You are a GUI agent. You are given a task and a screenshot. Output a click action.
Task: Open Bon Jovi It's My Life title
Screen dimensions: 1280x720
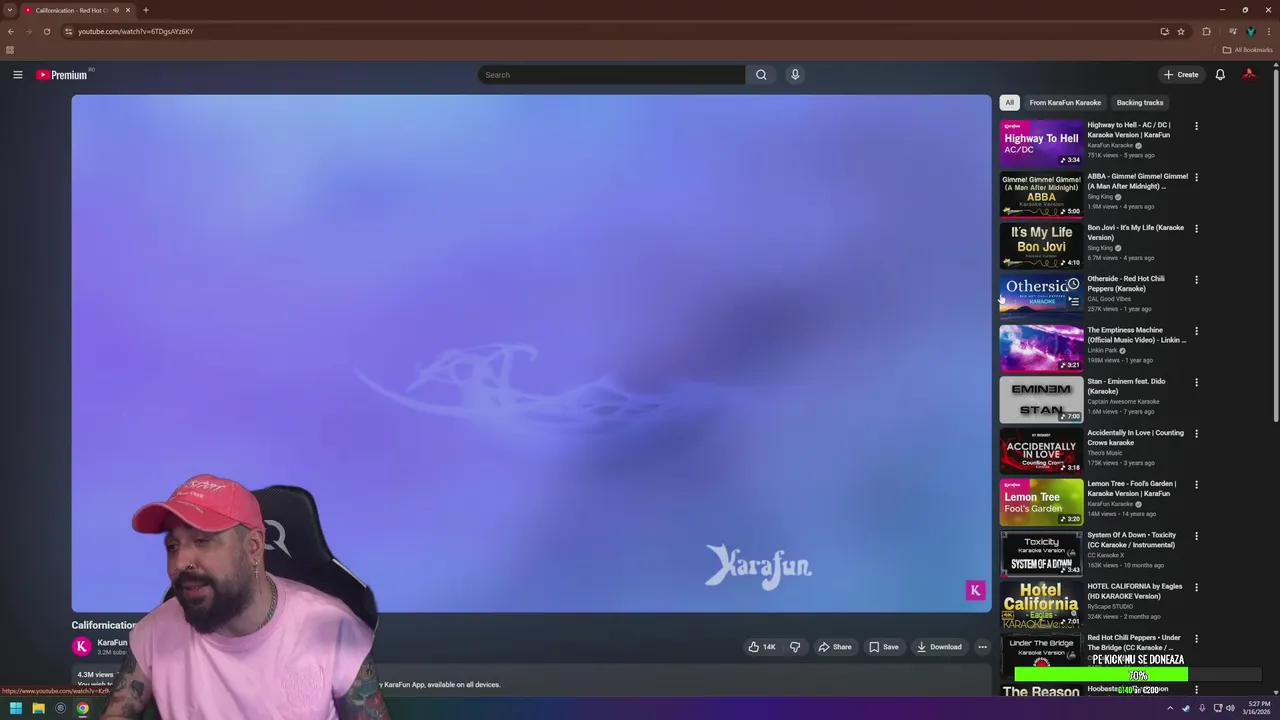pyautogui.click(x=1135, y=232)
